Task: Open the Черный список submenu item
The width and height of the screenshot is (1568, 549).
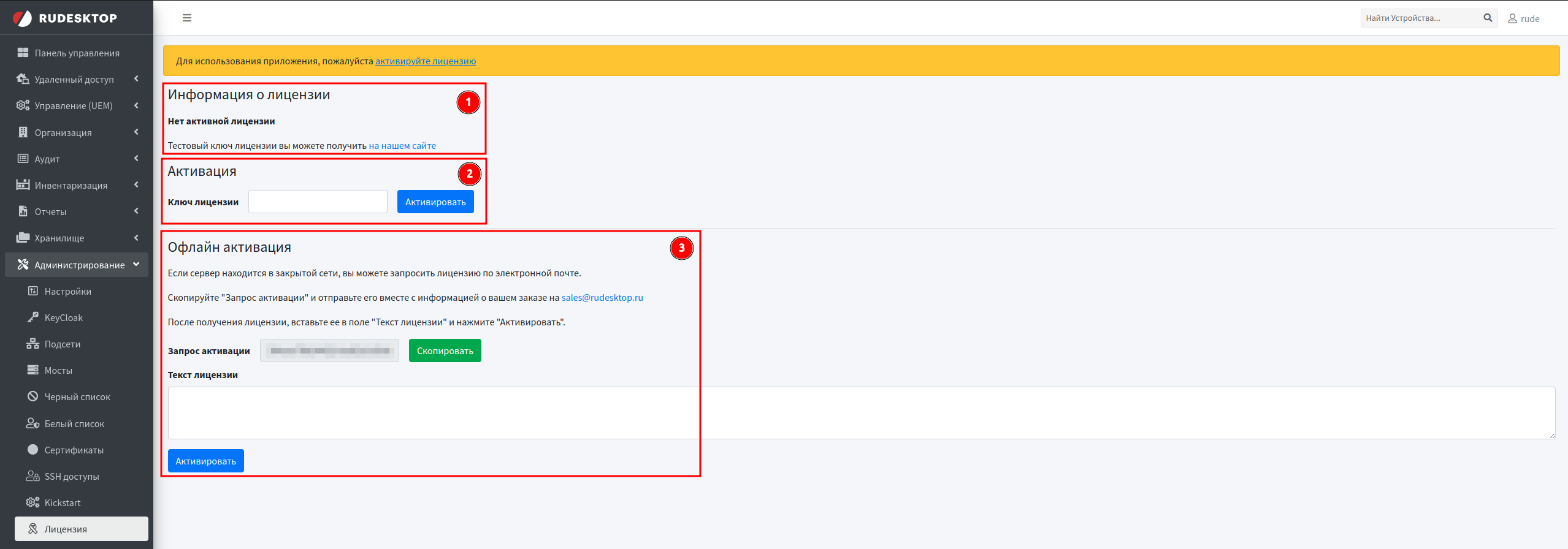Action: point(82,396)
